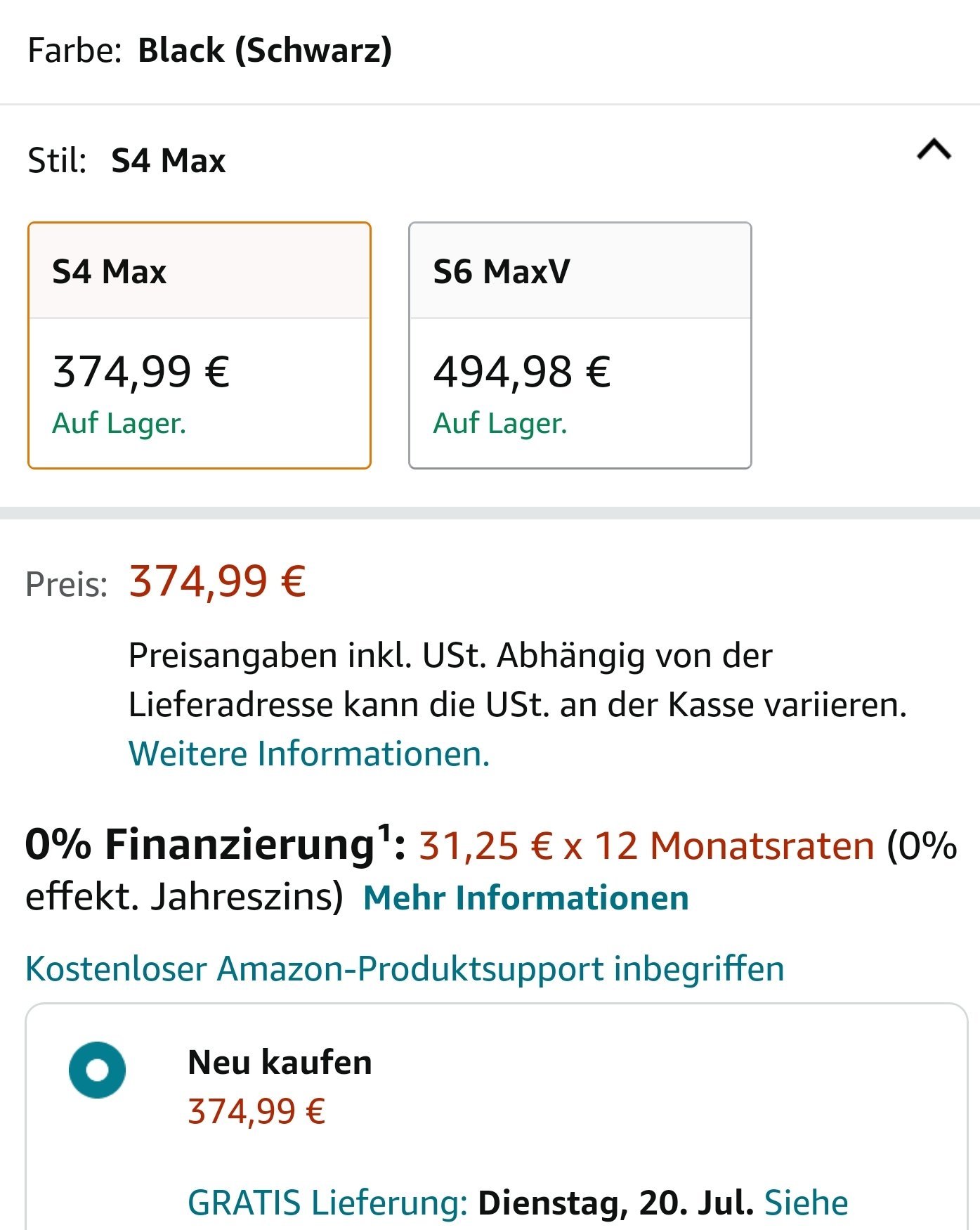Tap the 374,99 € under Neu kaufen
980x1230 pixels.
(256, 1112)
